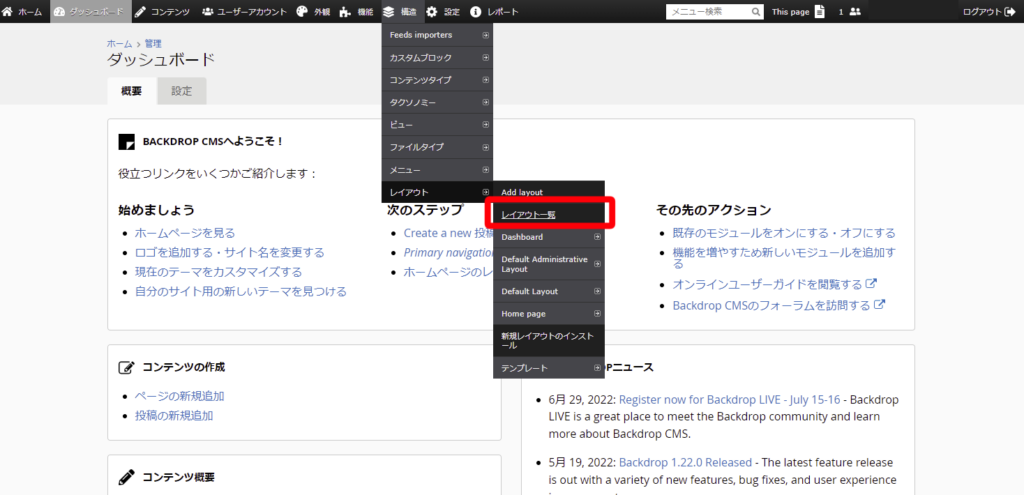Open 既存のモジュールをオンにする・オフにする link
1024x495 pixels.
tap(784, 233)
